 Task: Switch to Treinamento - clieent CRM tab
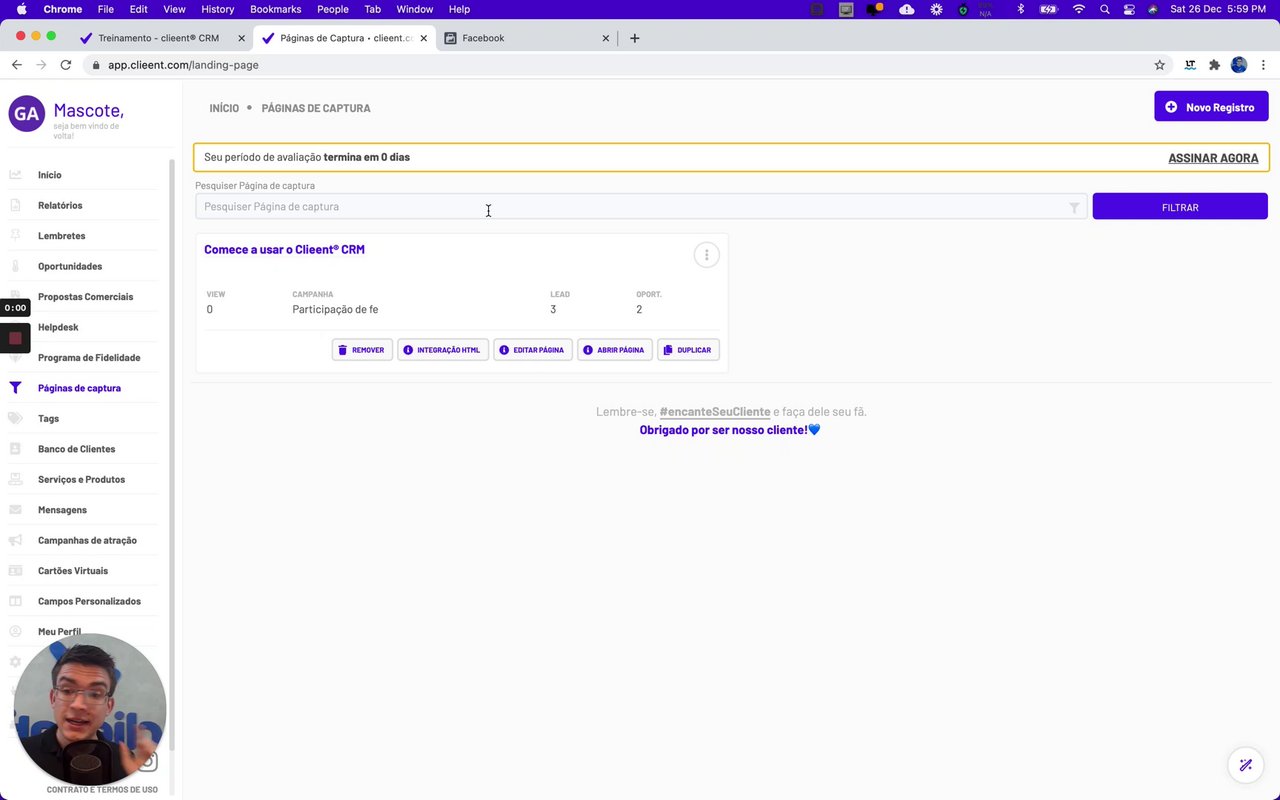160,38
